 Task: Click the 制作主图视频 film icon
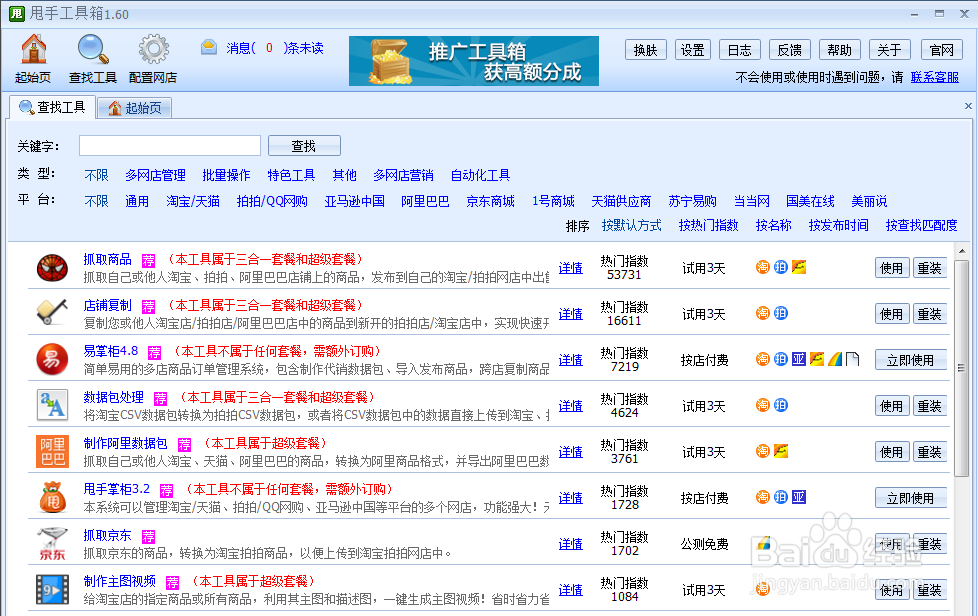(52, 590)
